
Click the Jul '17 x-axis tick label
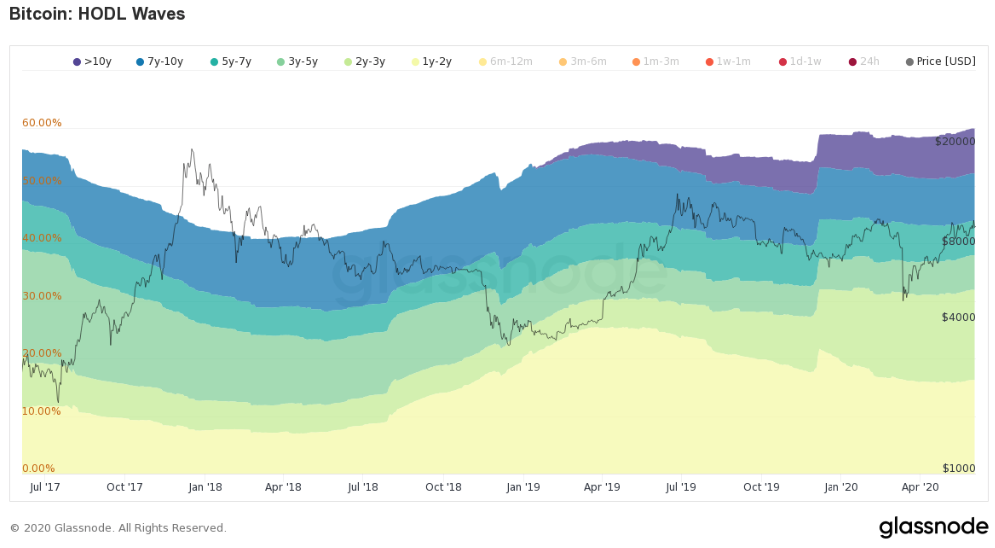(46, 487)
